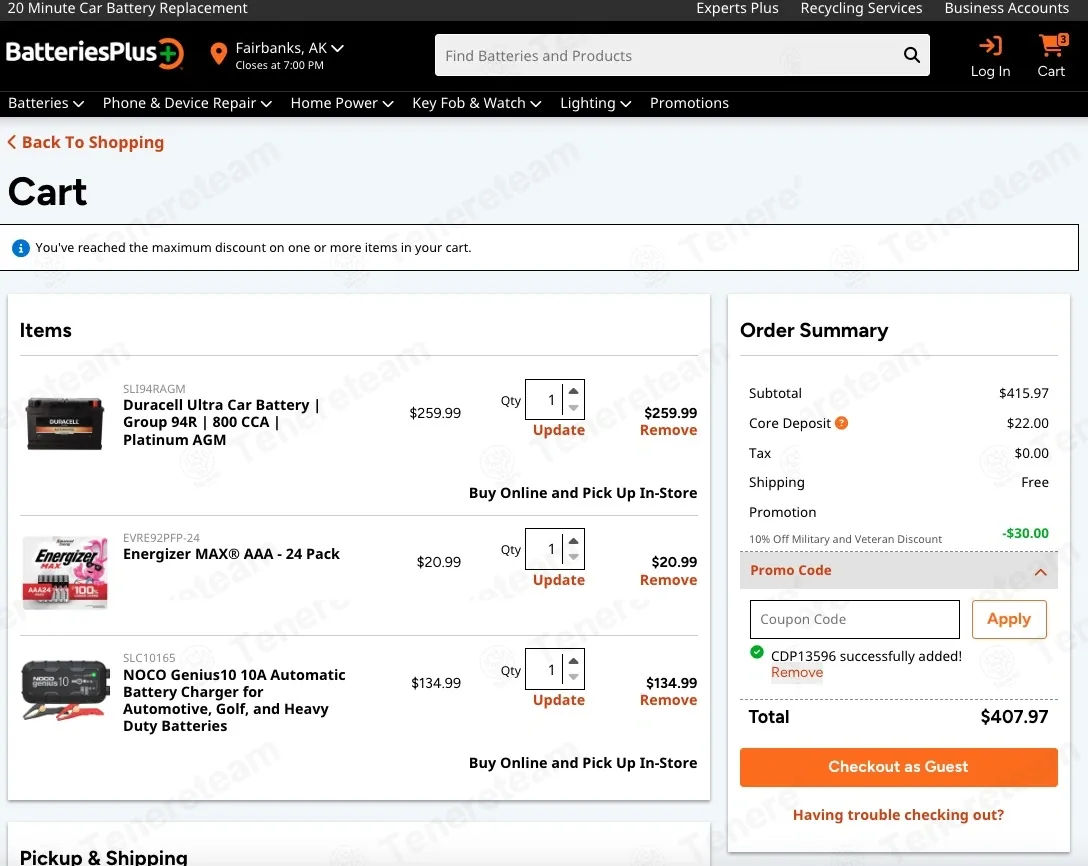This screenshot has height=866, width=1088.
Task: Remove the Energizer MAX AAA item
Action: [x=668, y=579]
